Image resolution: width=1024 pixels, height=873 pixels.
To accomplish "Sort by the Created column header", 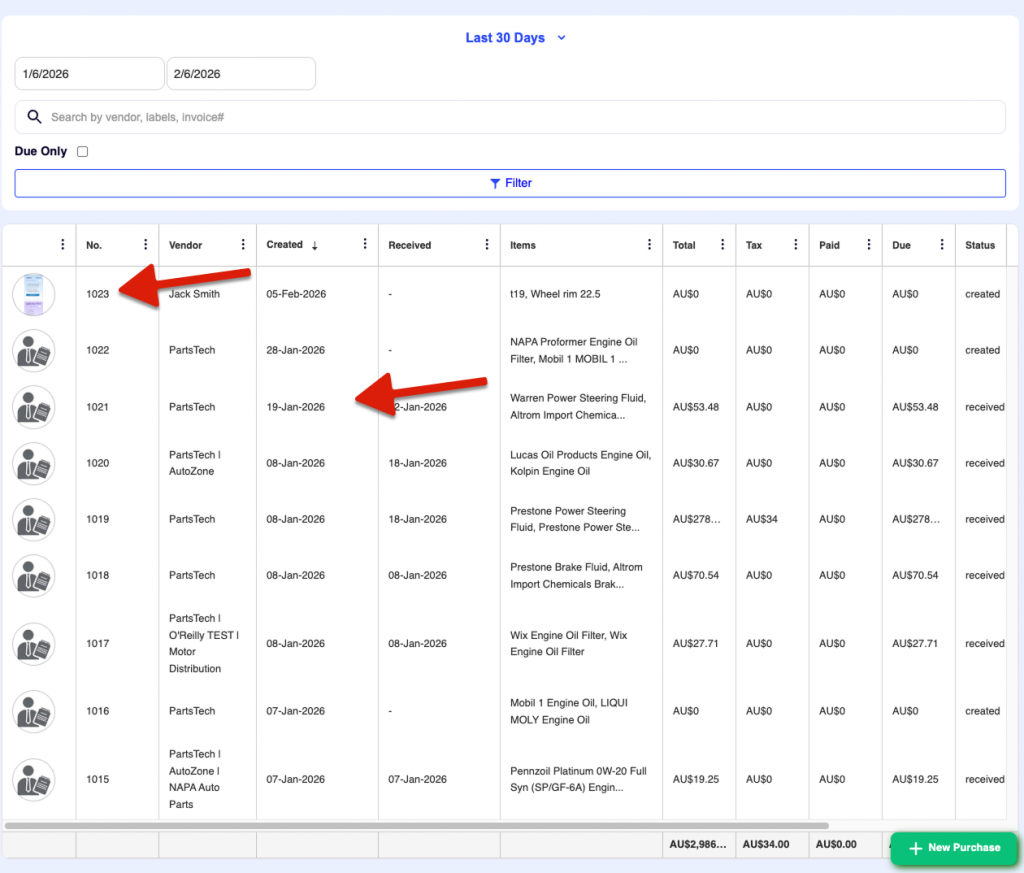I will click(x=285, y=245).
